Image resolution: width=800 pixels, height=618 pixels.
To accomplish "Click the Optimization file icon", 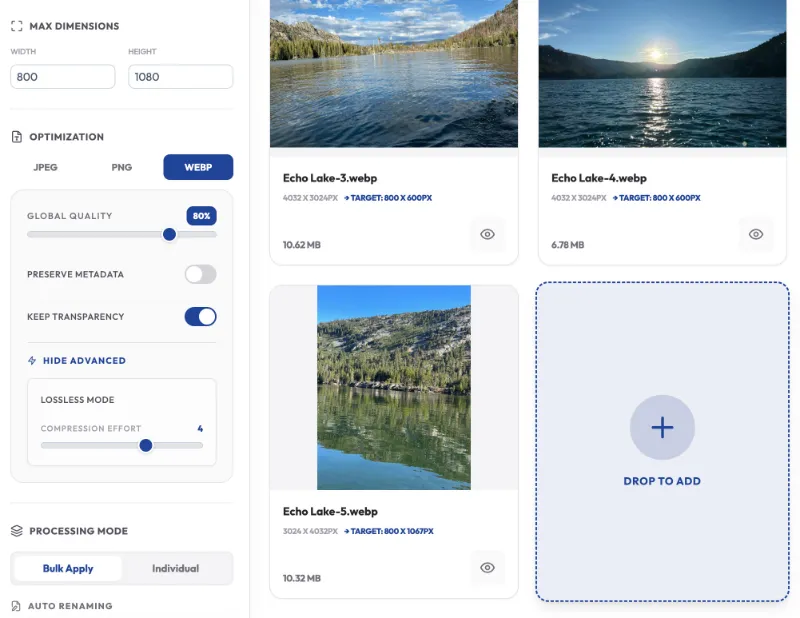I will pyautogui.click(x=16, y=137).
